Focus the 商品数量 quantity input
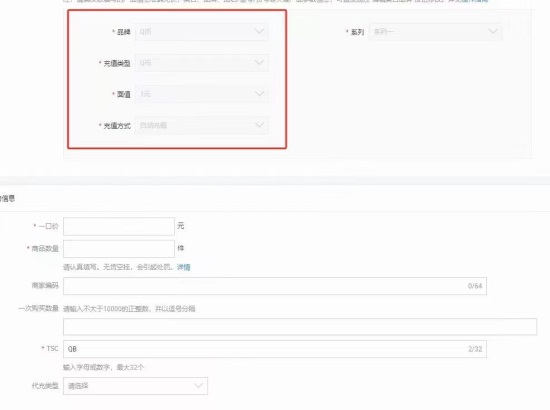Viewport: 550px width, 410px height. point(119,249)
